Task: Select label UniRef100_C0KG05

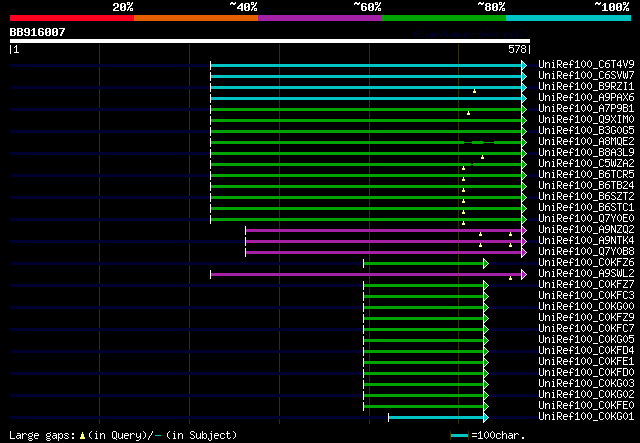Action: (586, 340)
